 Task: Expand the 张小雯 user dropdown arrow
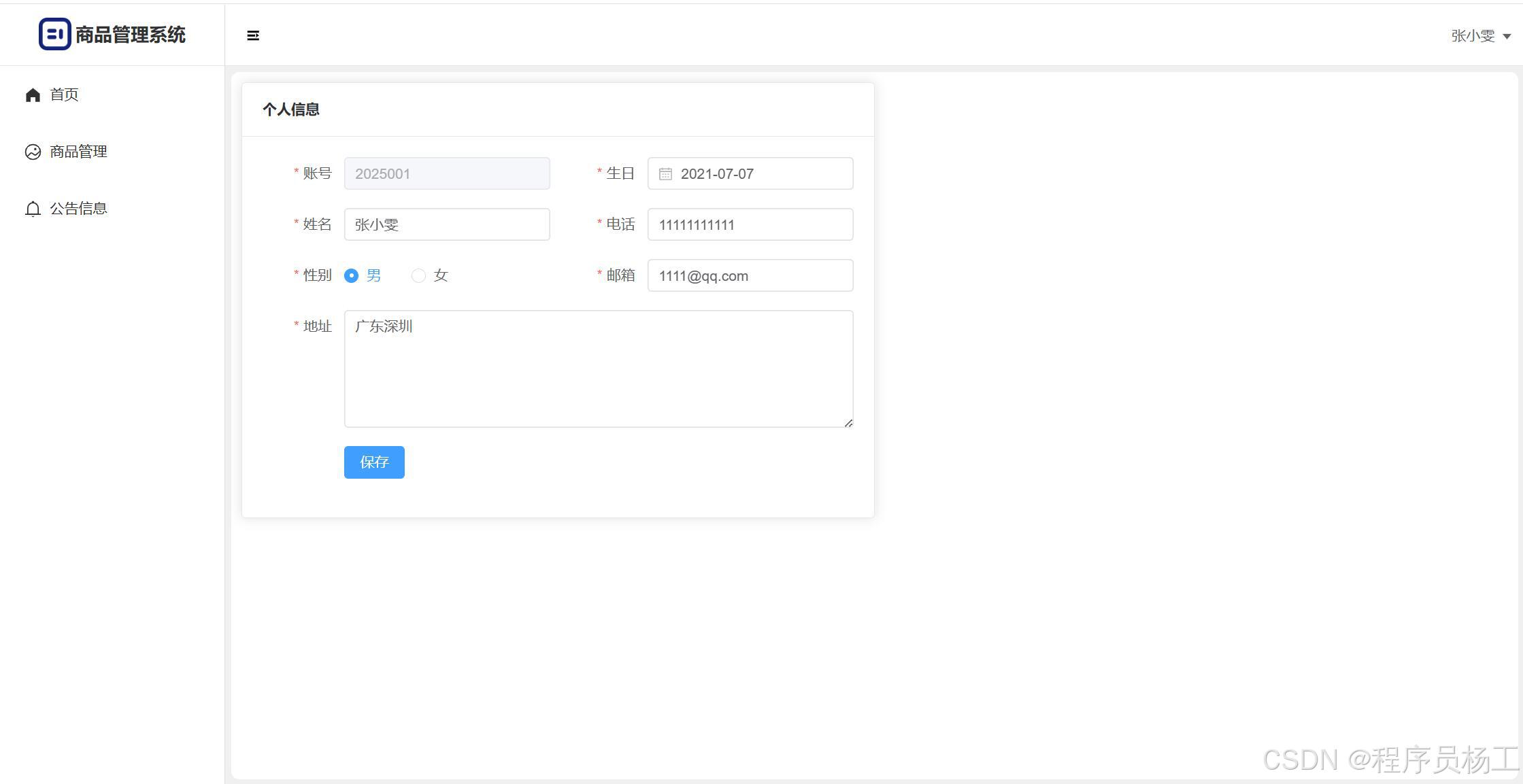point(1507,37)
